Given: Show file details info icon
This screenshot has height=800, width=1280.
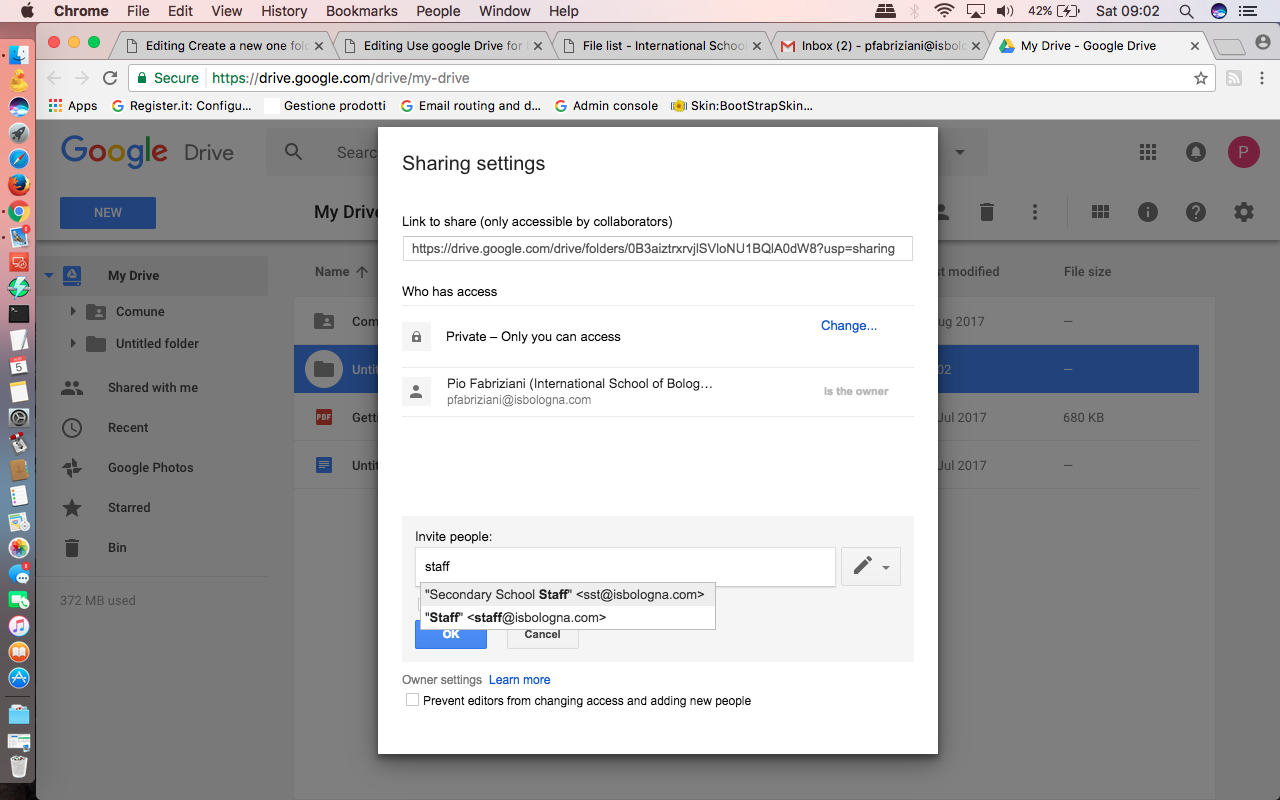Looking at the screenshot, I should [1148, 212].
